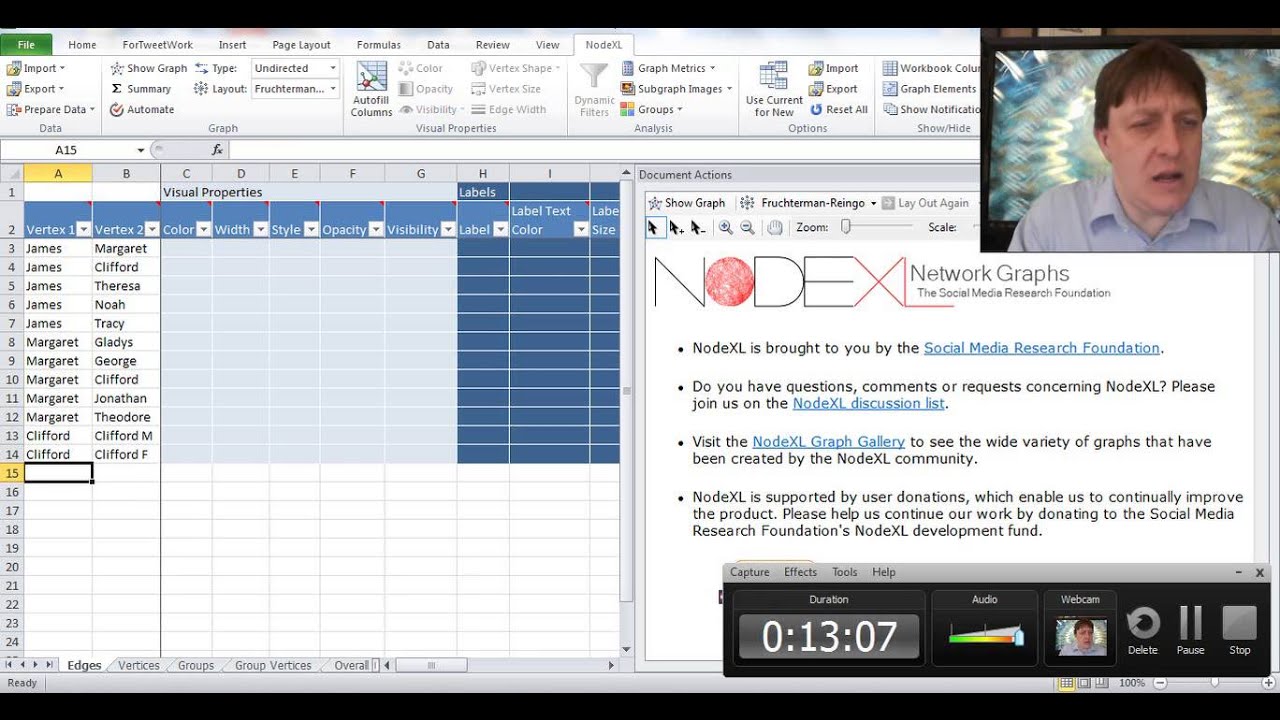This screenshot has height=720, width=1280.
Task: Click the insert function fx icon
Action: point(217,150)
